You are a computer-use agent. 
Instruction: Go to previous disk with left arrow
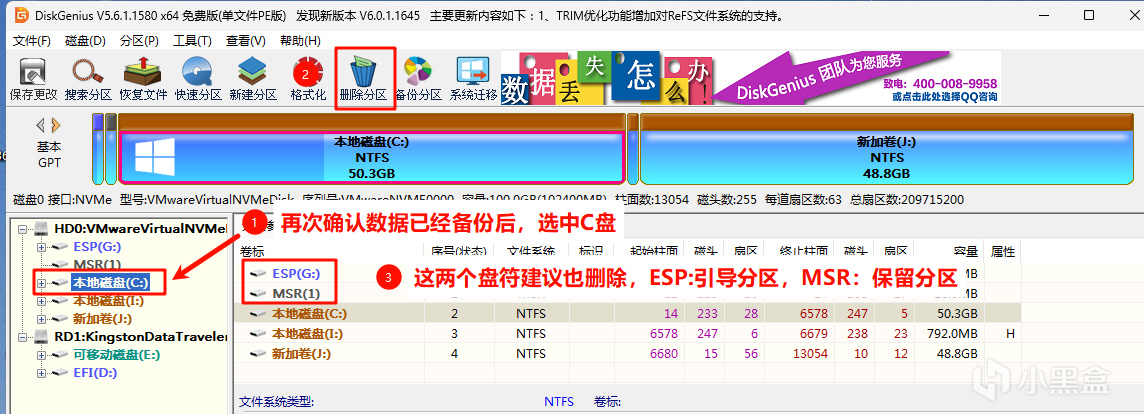pos(40,125)
